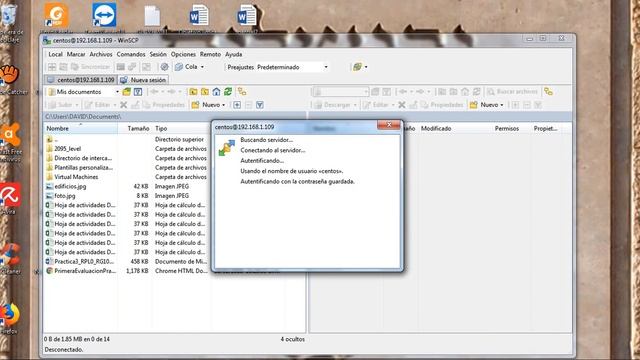Open the console terminal icon in main toolbar
This screenshot has width=640, height=360.
120,67
